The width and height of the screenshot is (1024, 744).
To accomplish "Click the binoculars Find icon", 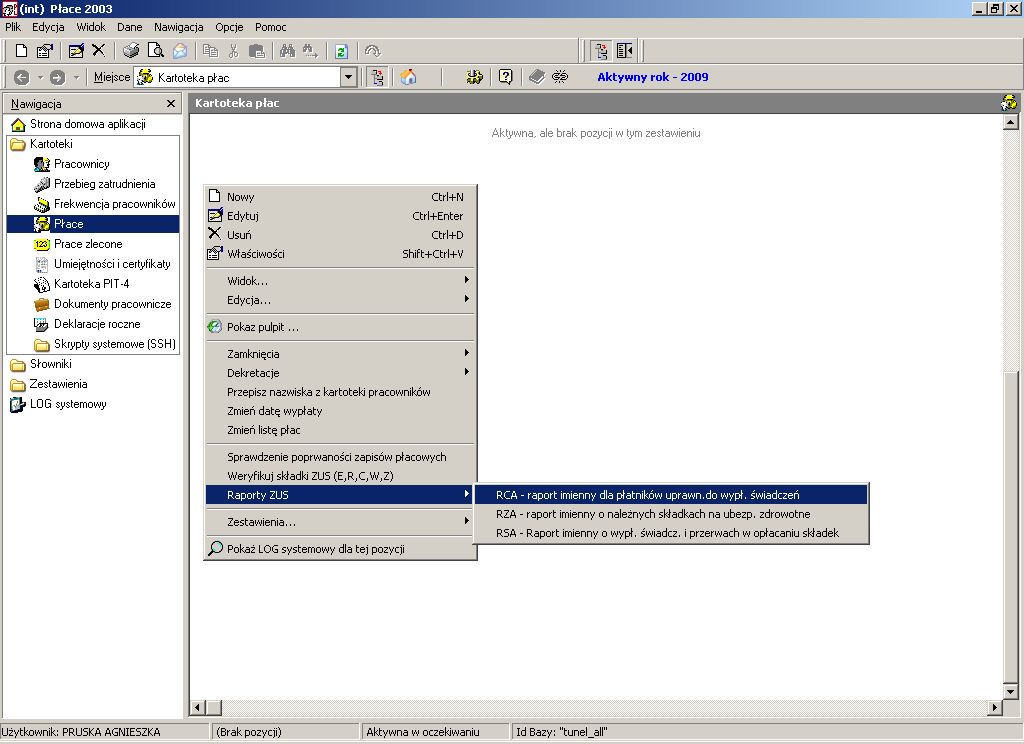I will tap(287, 51).
